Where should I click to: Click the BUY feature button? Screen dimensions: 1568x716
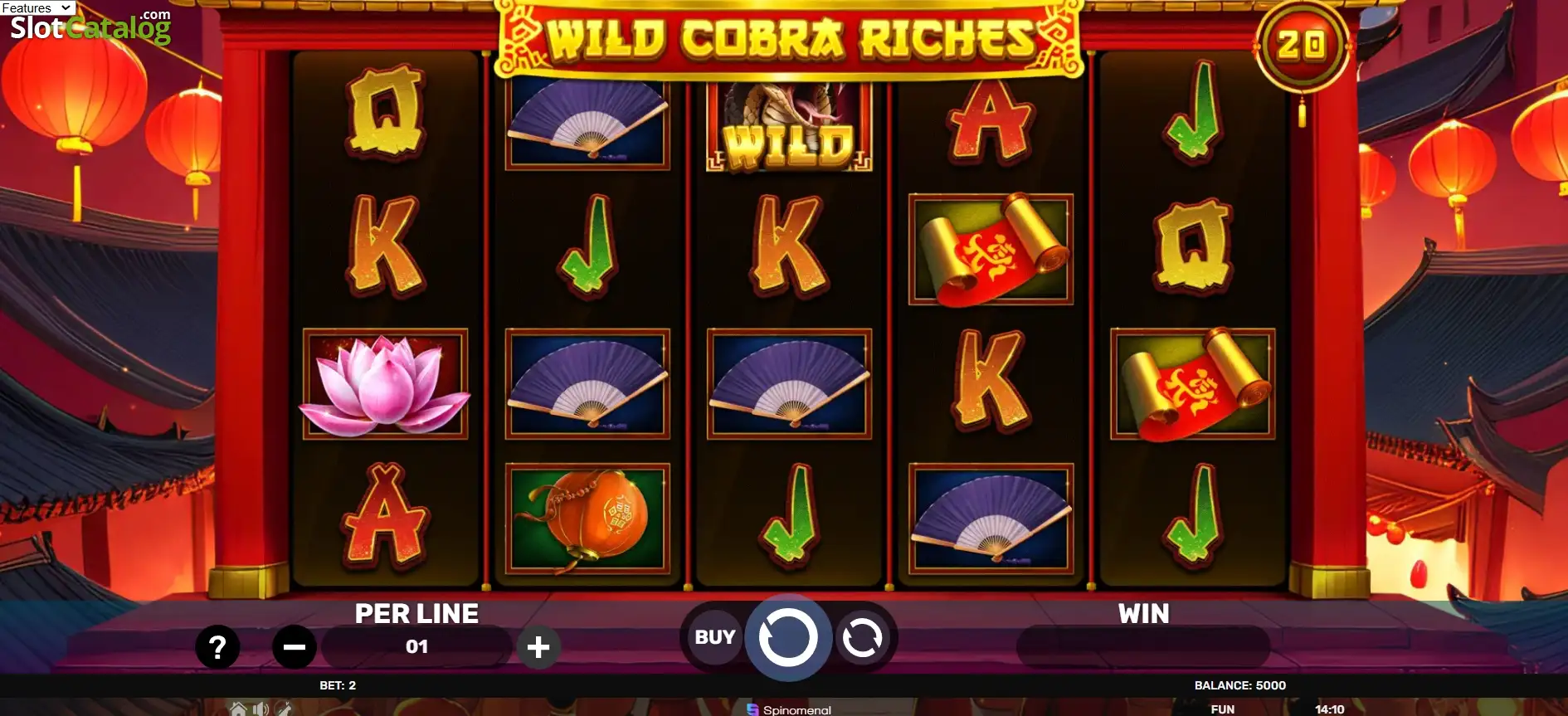tap(714, 637)
